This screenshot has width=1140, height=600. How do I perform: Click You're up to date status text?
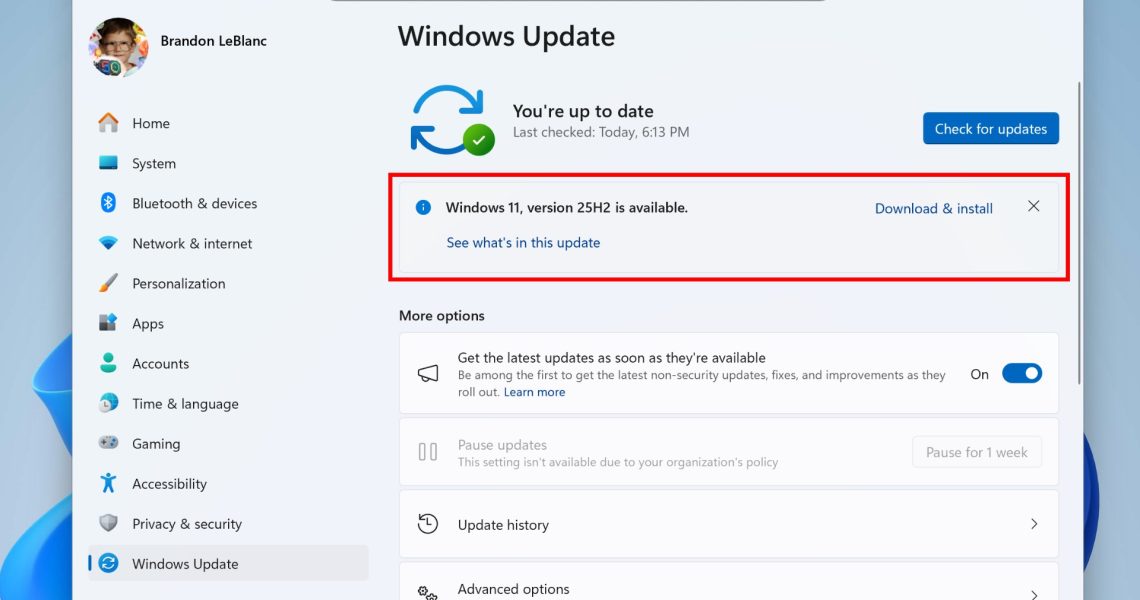(x=583, y=111)
